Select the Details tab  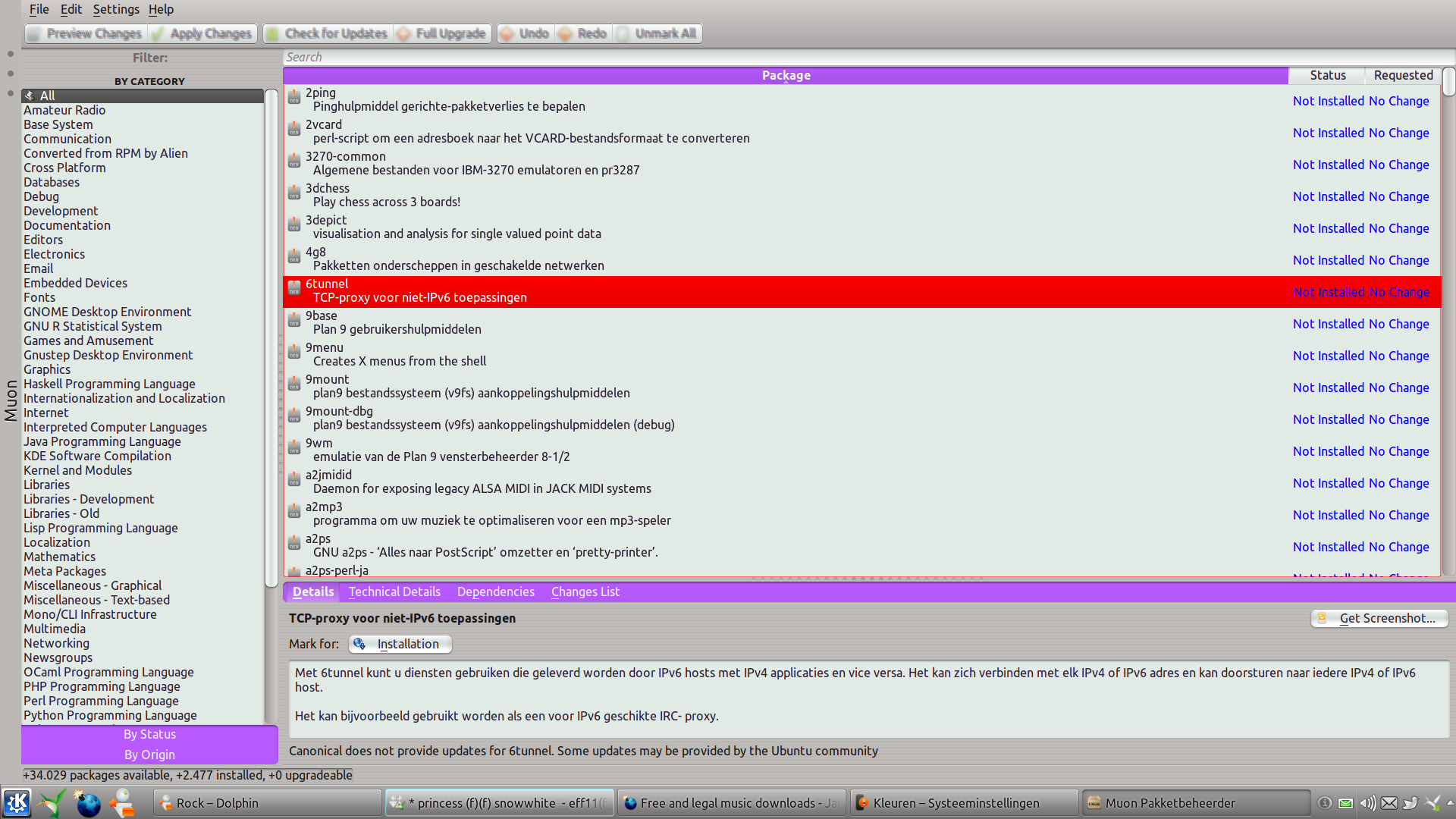point(313,591)
